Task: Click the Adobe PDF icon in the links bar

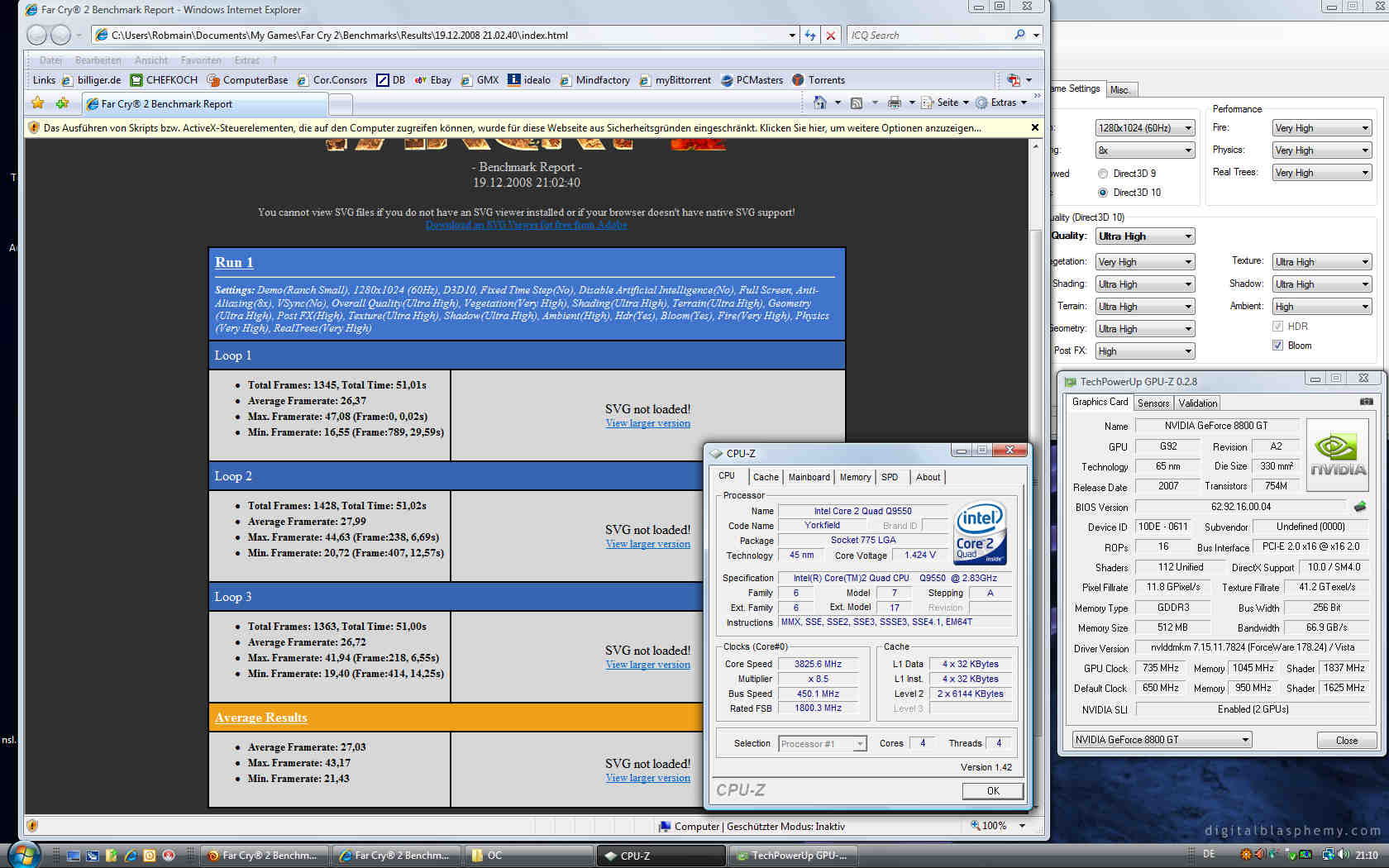Action: click(x=1014, y=80)
